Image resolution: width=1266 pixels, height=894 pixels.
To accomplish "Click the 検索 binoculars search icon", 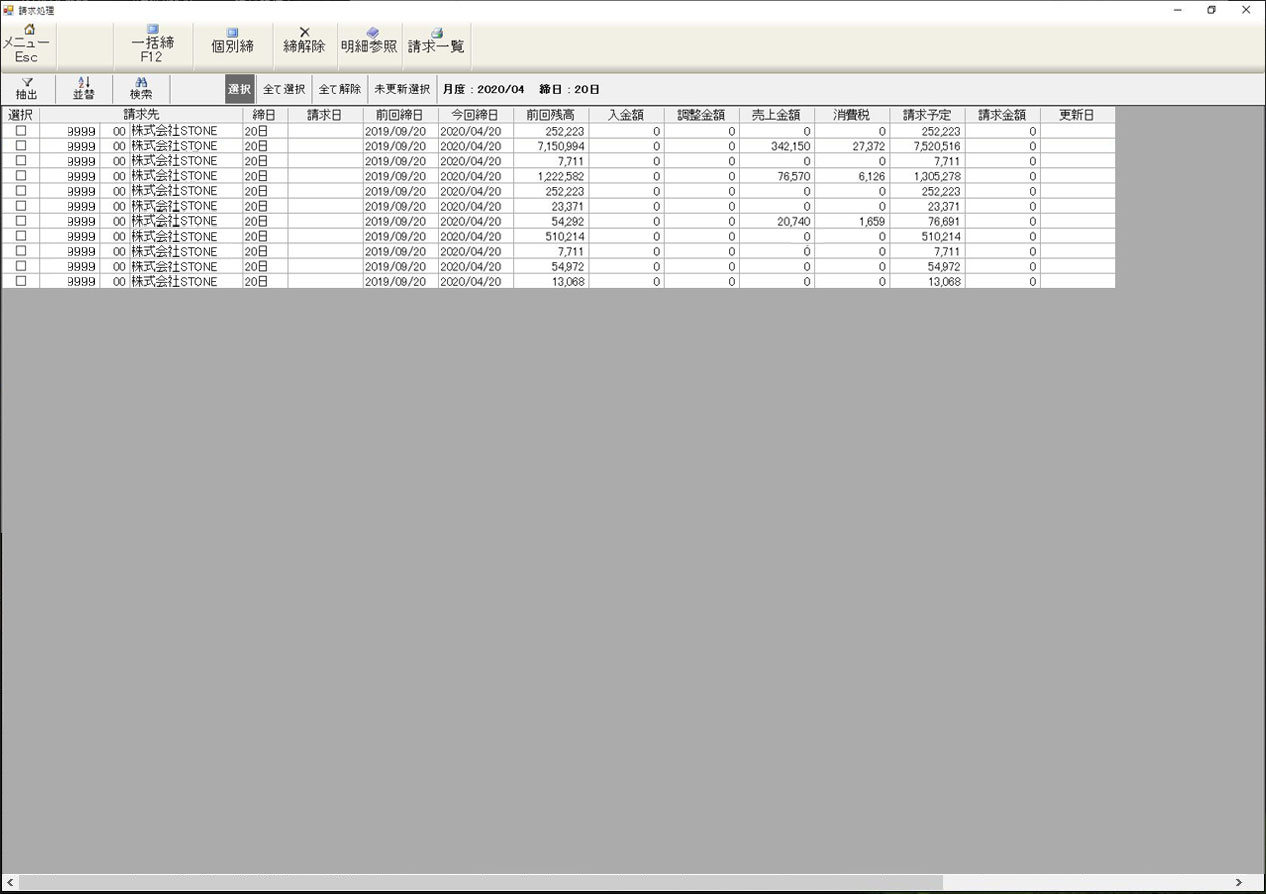I will (141, 82).
